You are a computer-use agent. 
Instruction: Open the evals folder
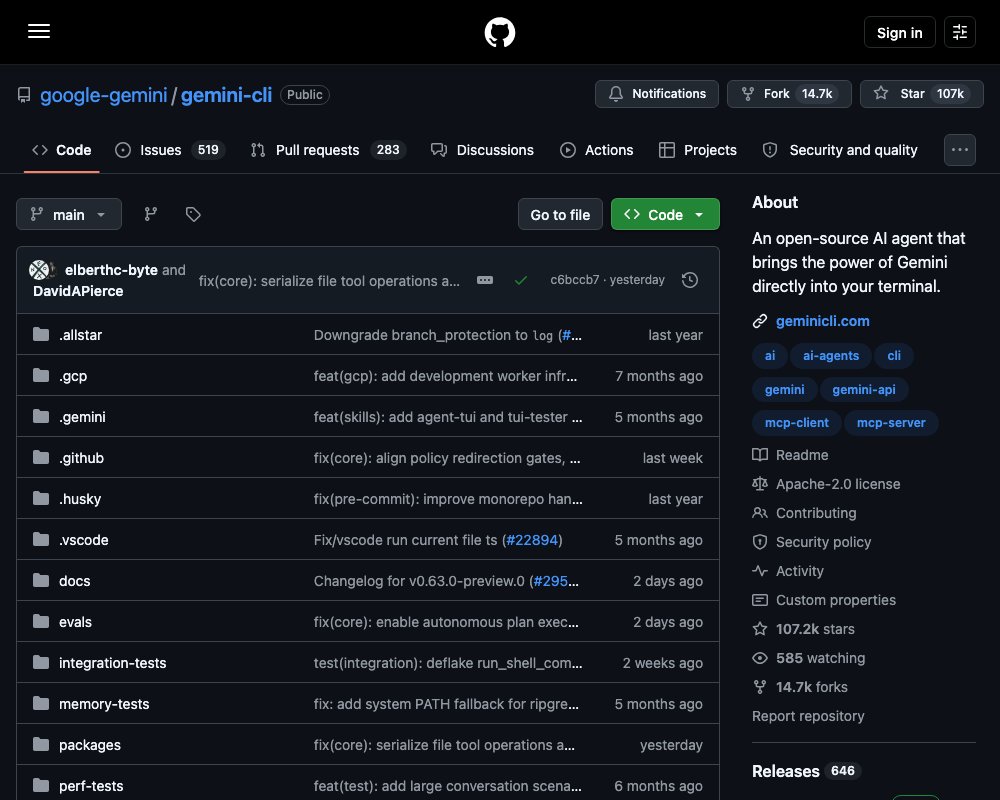point(75,622)
